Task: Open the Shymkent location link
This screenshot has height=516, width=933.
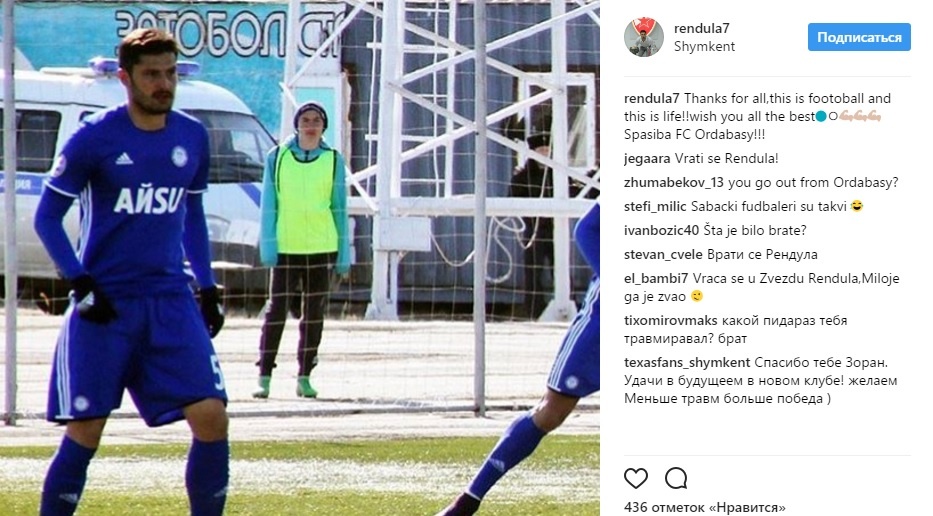Action: pyautogui.click(x=704, y=46)
